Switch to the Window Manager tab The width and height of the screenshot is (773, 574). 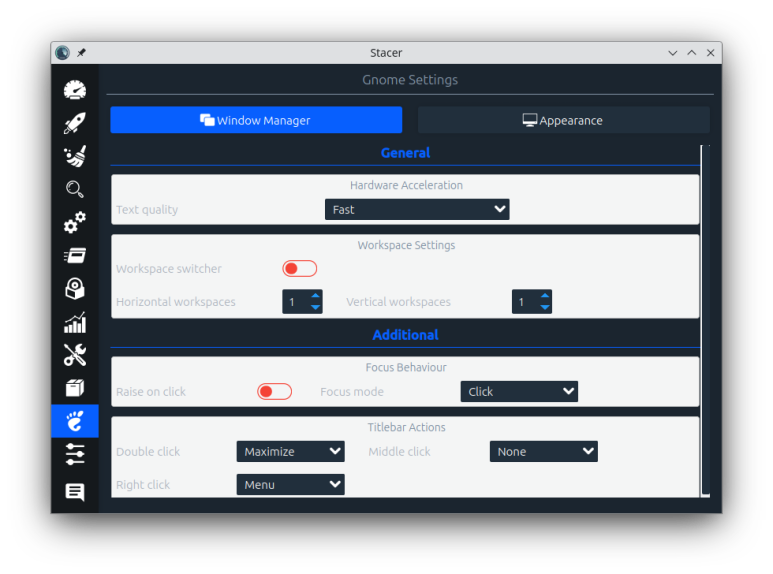click(256, 120)
